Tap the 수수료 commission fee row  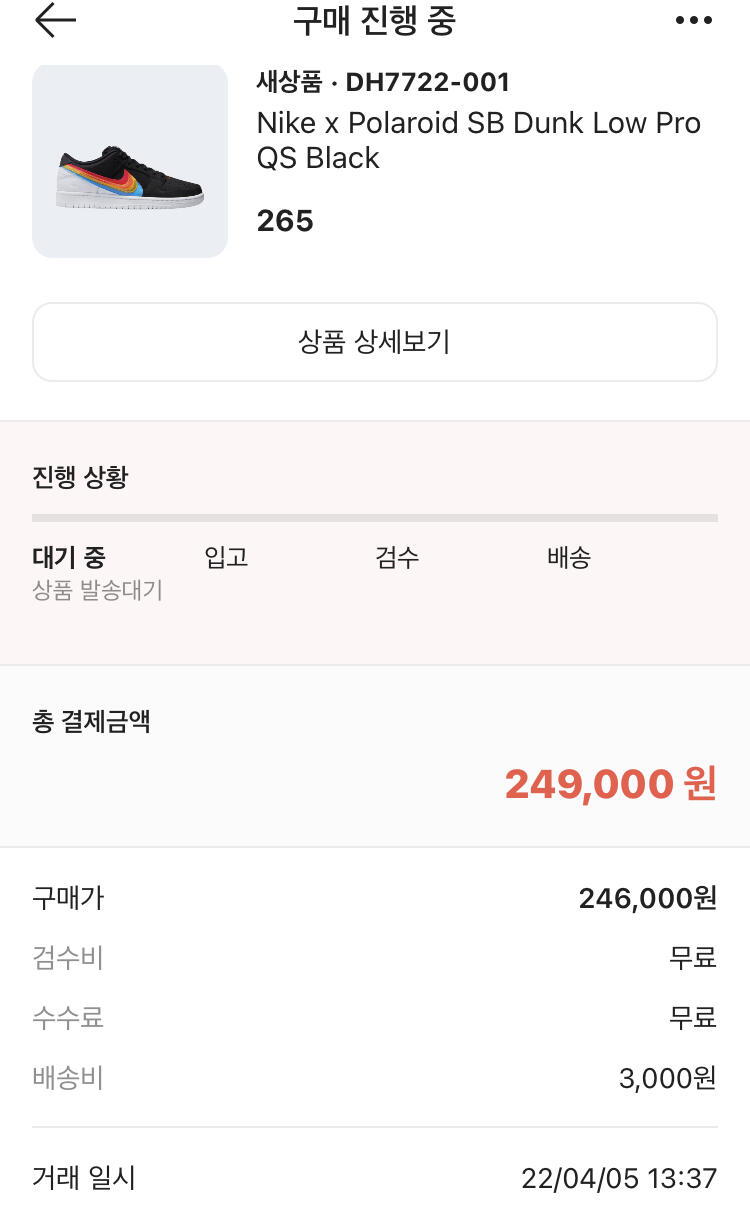coord(375,1019)
